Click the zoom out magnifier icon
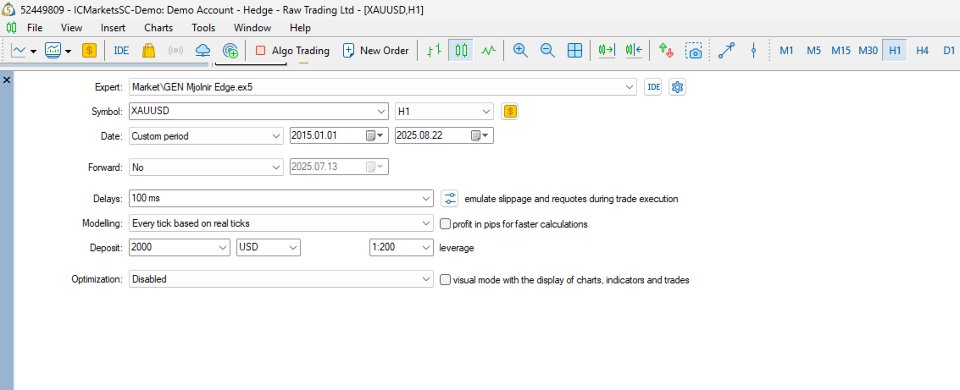The width and height of the screenshot is (960, 390). [547, 51]
